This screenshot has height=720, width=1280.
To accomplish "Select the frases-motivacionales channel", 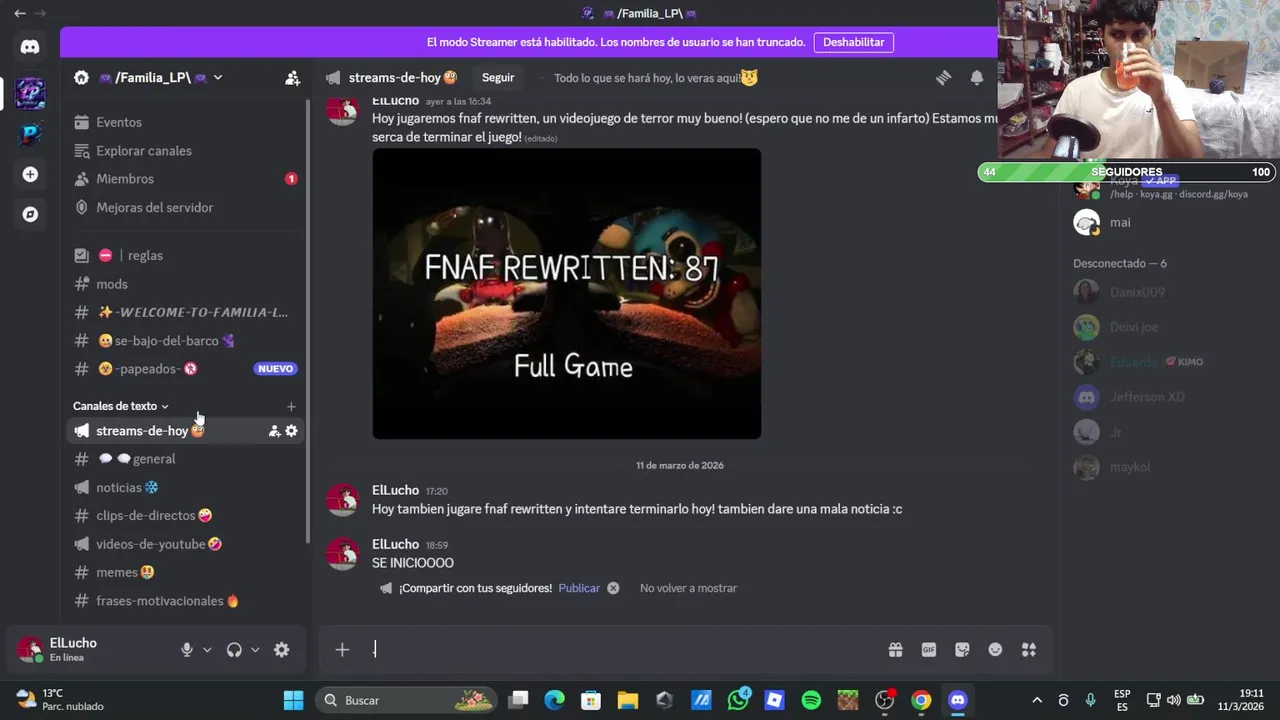I will (186, 601).
